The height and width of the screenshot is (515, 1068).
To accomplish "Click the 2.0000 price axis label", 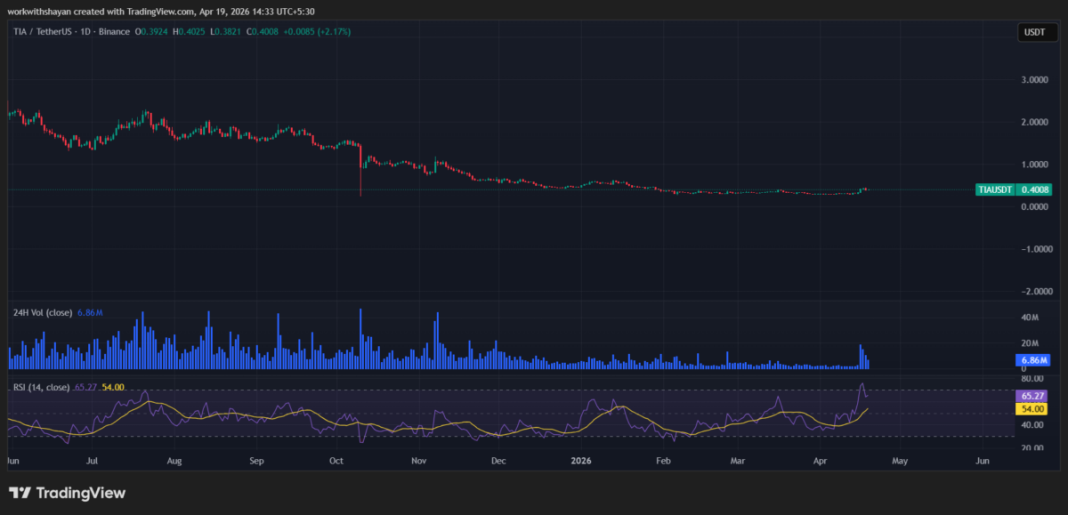I will click(1033, 121).
